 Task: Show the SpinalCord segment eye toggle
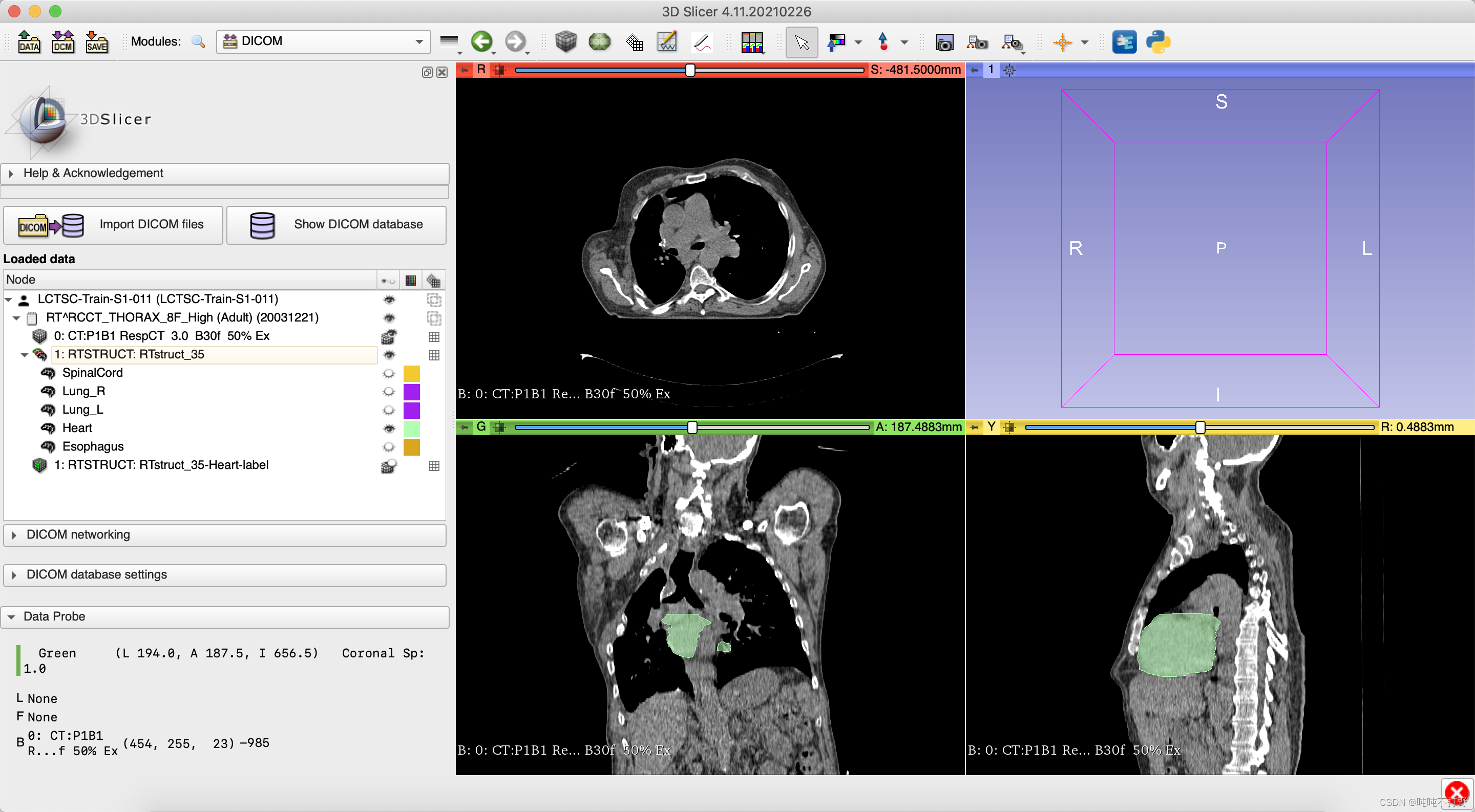pyautogui.click(x=389, y=373)
